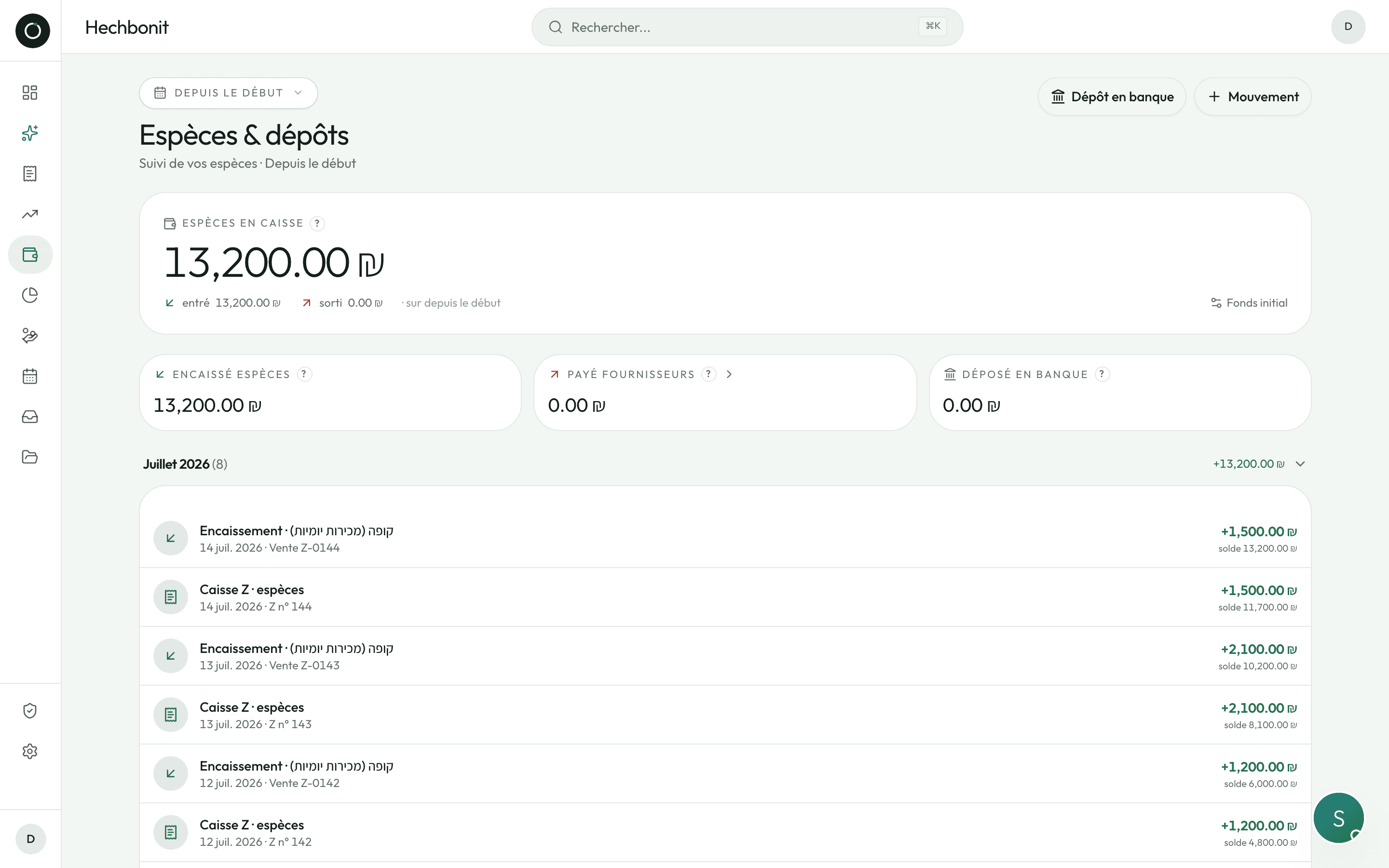The width and height of the screenshot is (1389, 868).
Task: Click the Hechbonit app title
Action: pyautogui.click(x=127, y=27)
